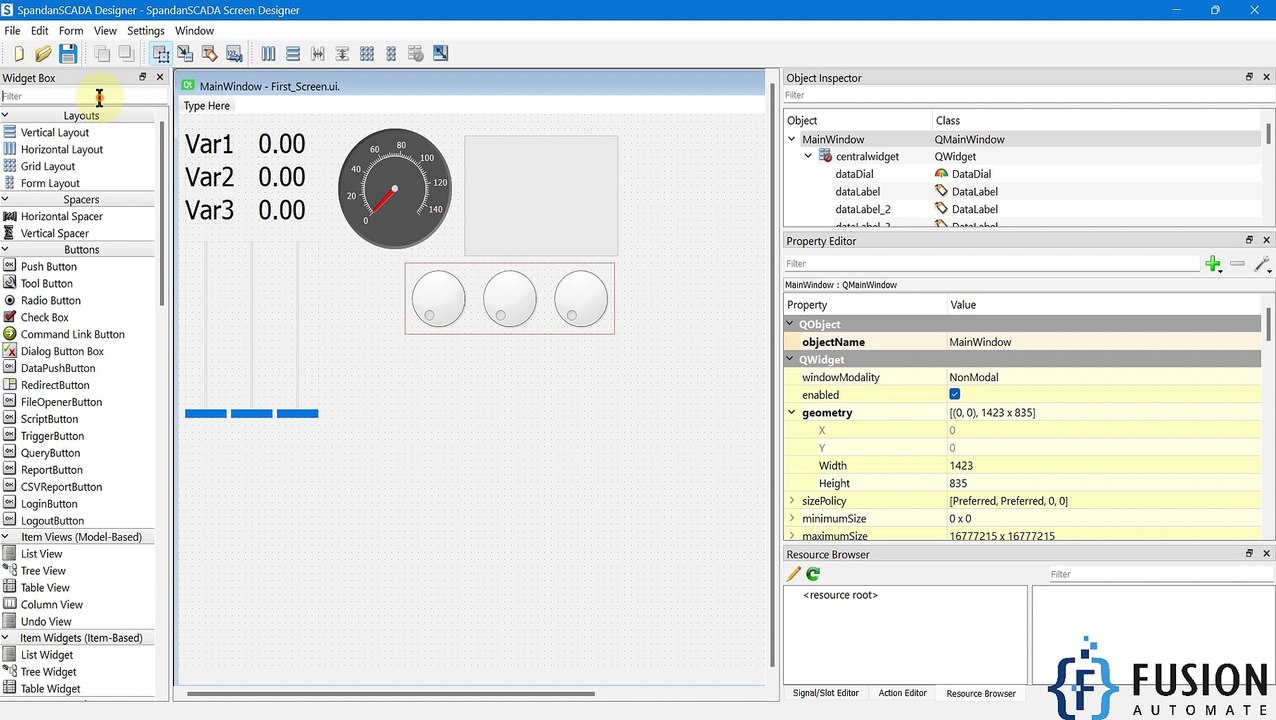Image resolution: width=1276 pixels, height=720 pixels.
Task: Switch to the Action Editor tab
Action: coord(902,693)
